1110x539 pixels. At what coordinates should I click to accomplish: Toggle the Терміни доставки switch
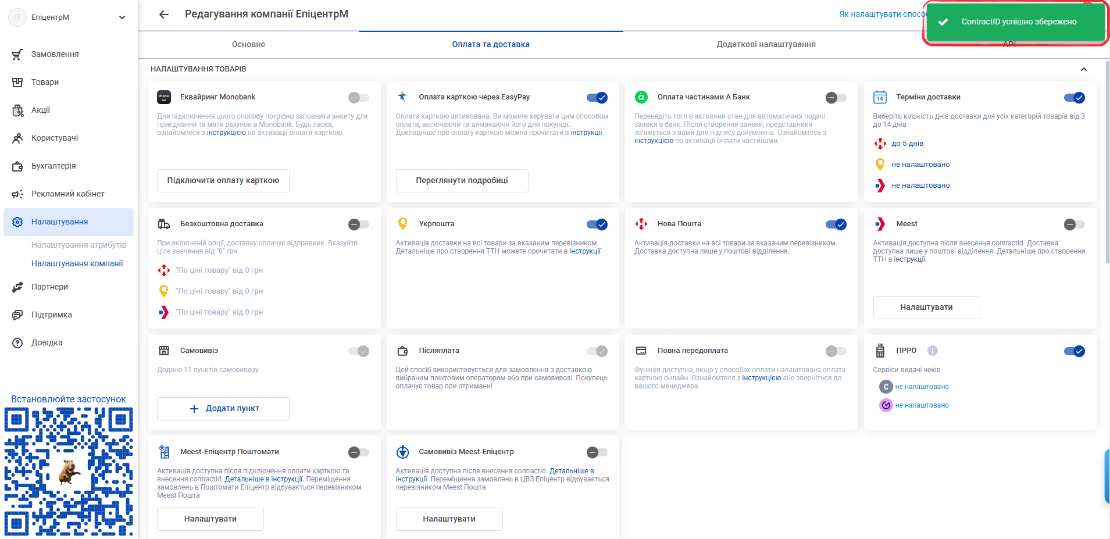[x=1075, y=97]
